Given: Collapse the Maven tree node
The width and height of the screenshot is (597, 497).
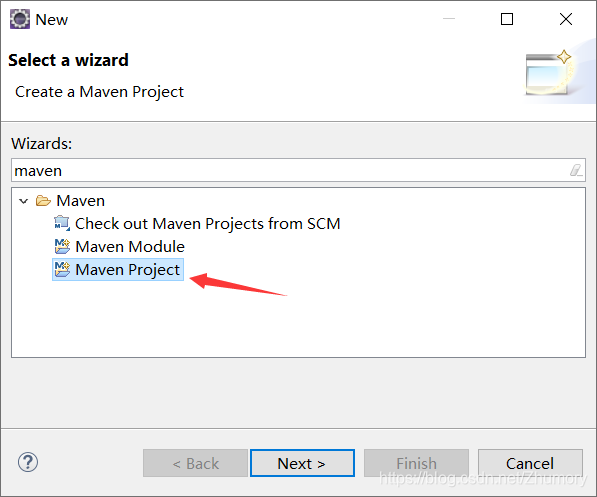Looking at the screenshot, I should [x=24, y=201].
